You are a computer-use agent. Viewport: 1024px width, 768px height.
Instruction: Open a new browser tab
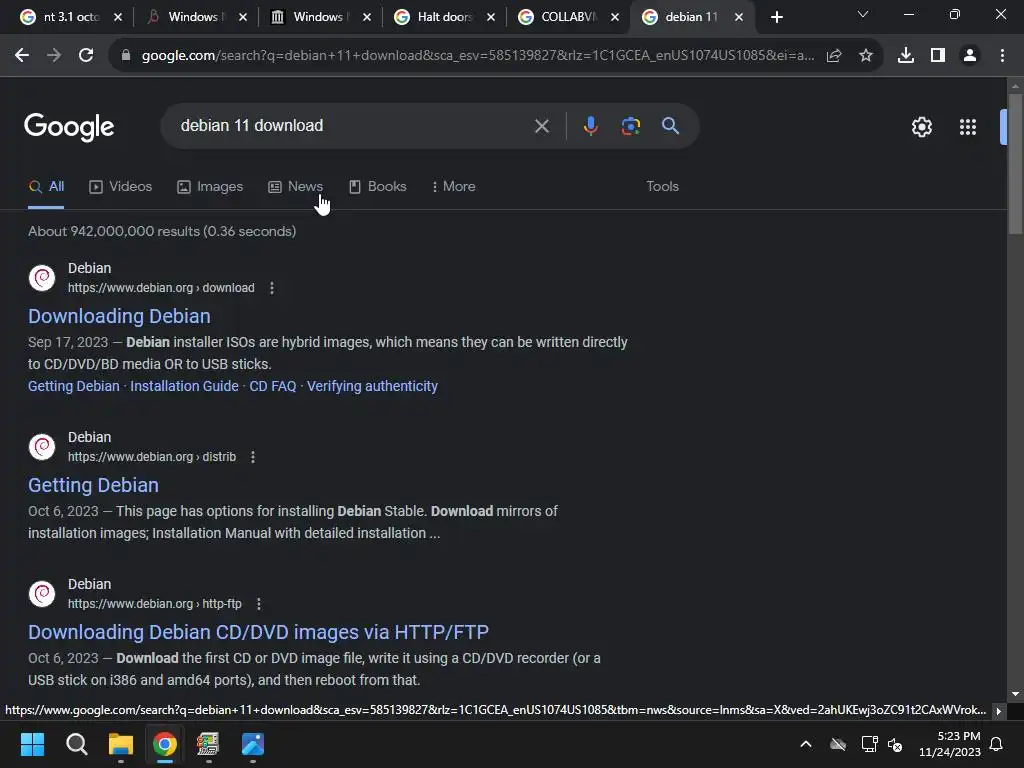coord(776,17)
